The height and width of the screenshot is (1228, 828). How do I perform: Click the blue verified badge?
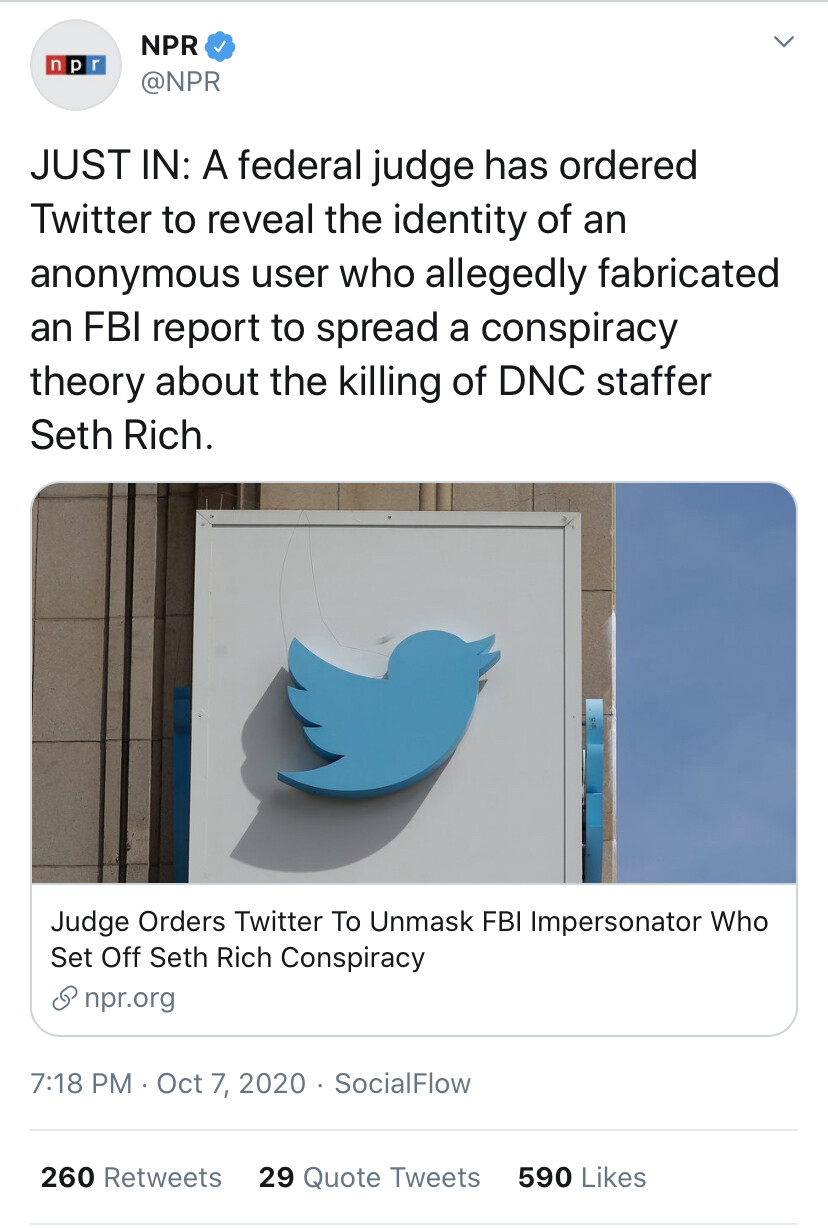[221, 46]
